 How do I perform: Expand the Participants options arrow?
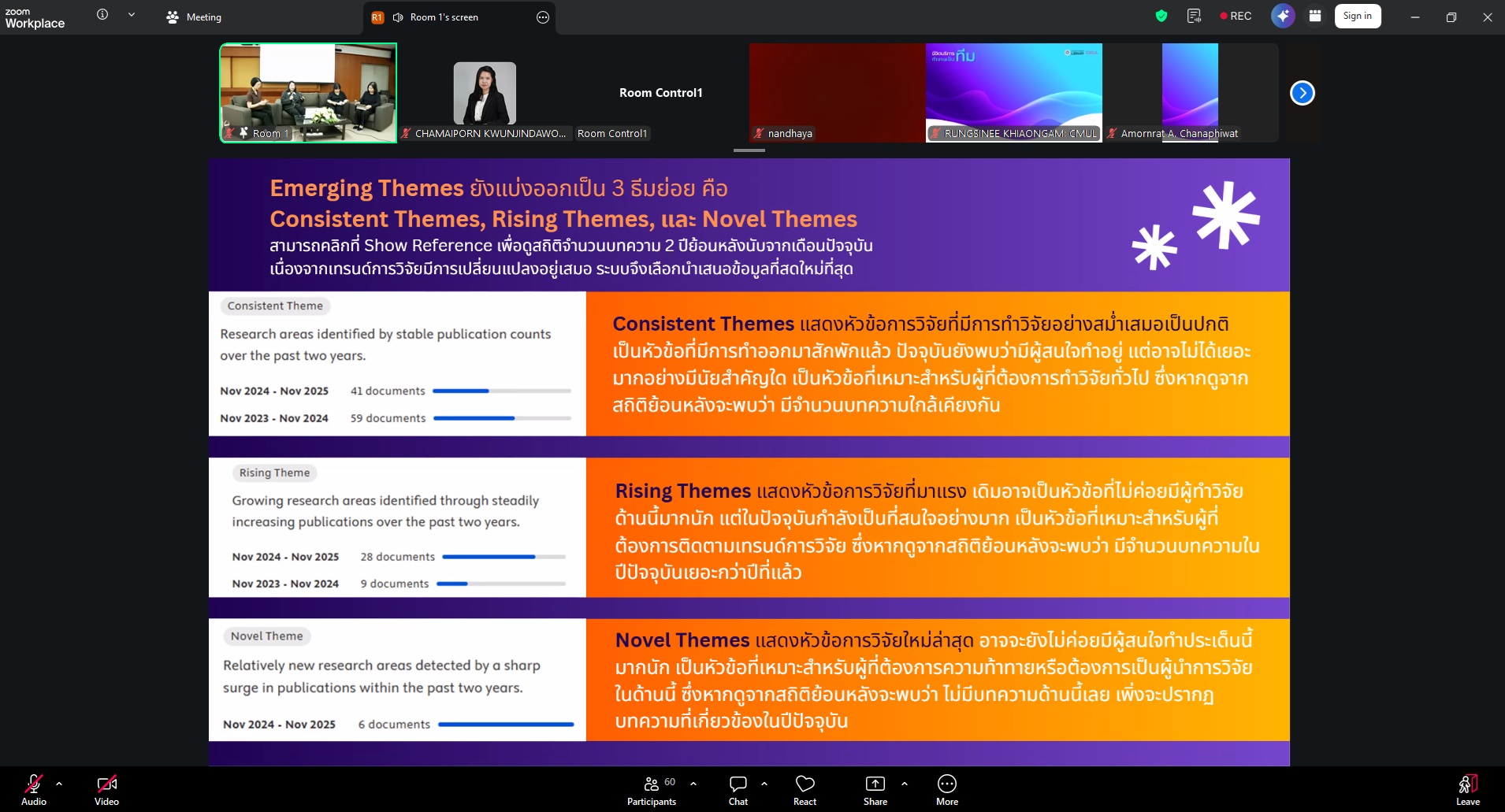[693, 784]
